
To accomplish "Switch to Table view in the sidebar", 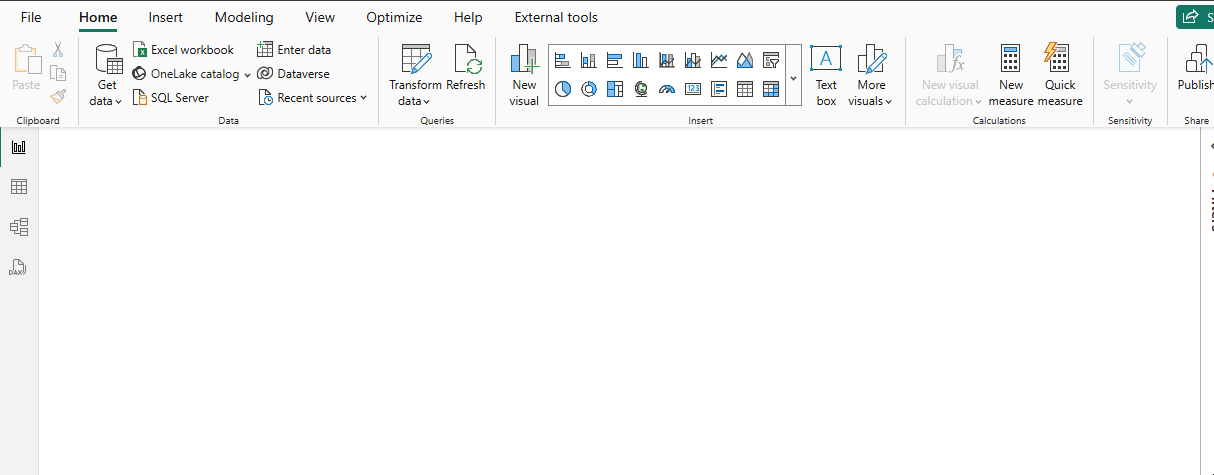I will pyautogui.click(x=19, y=187).
